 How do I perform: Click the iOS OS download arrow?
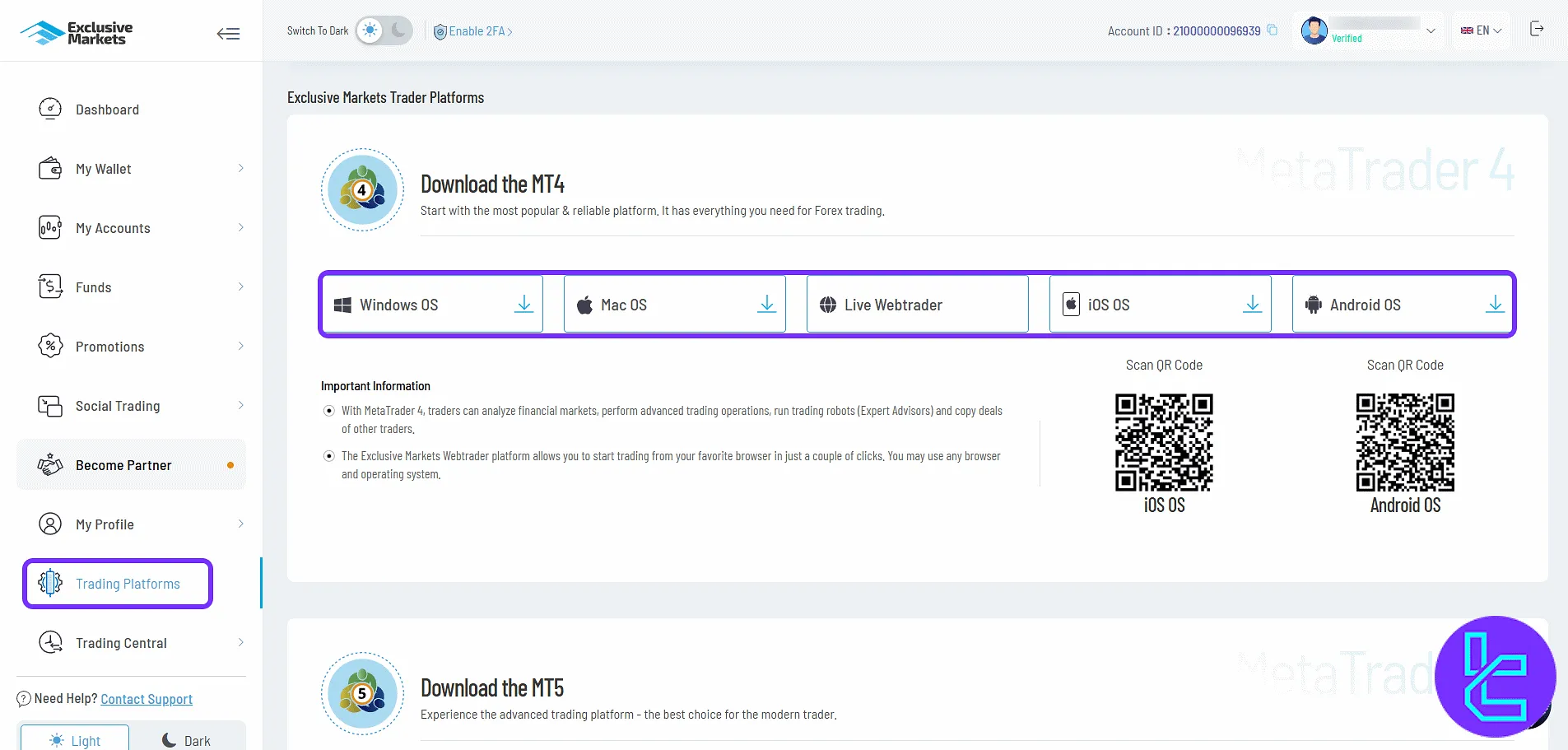pyautogui.click(x=1252, y=305)
